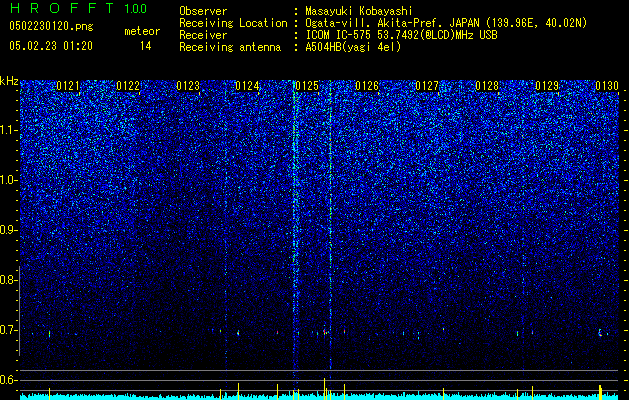Click the 'meteor' count label
Image resolution: width=629 pixels, height=400 pixels.
[x=142, y=31]
